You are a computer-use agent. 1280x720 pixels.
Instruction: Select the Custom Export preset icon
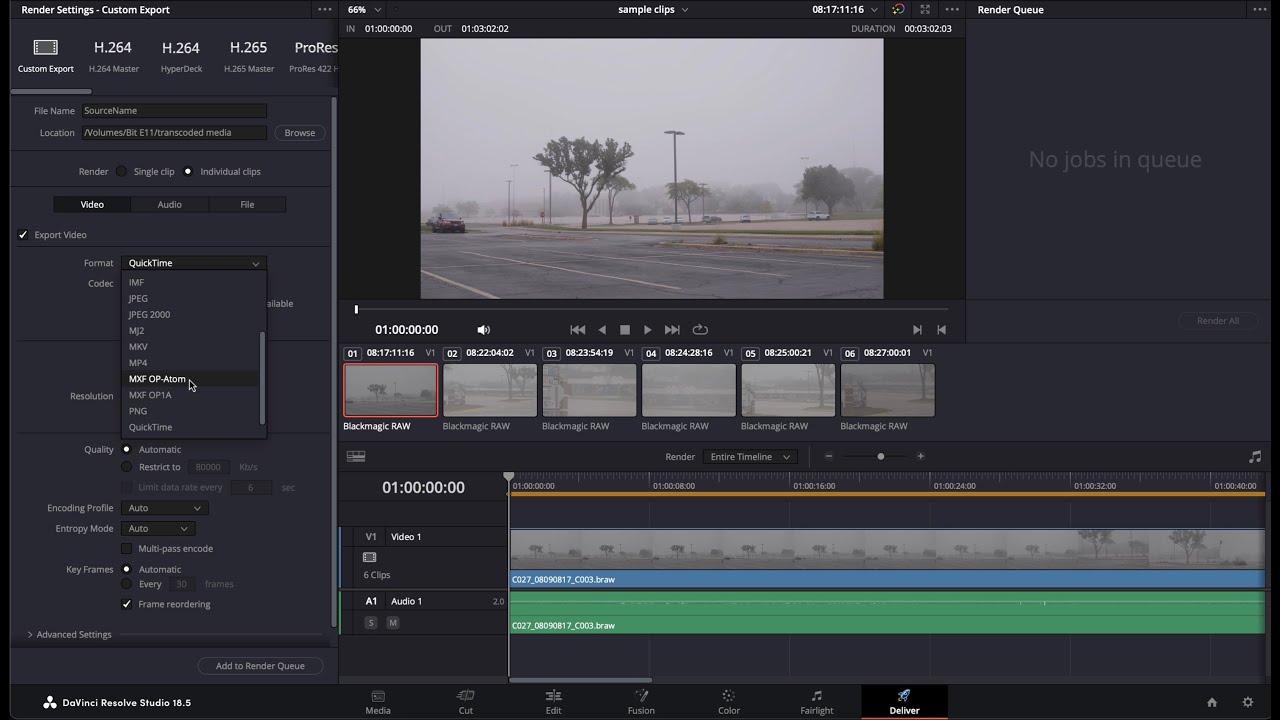click(x=46, y=47)
